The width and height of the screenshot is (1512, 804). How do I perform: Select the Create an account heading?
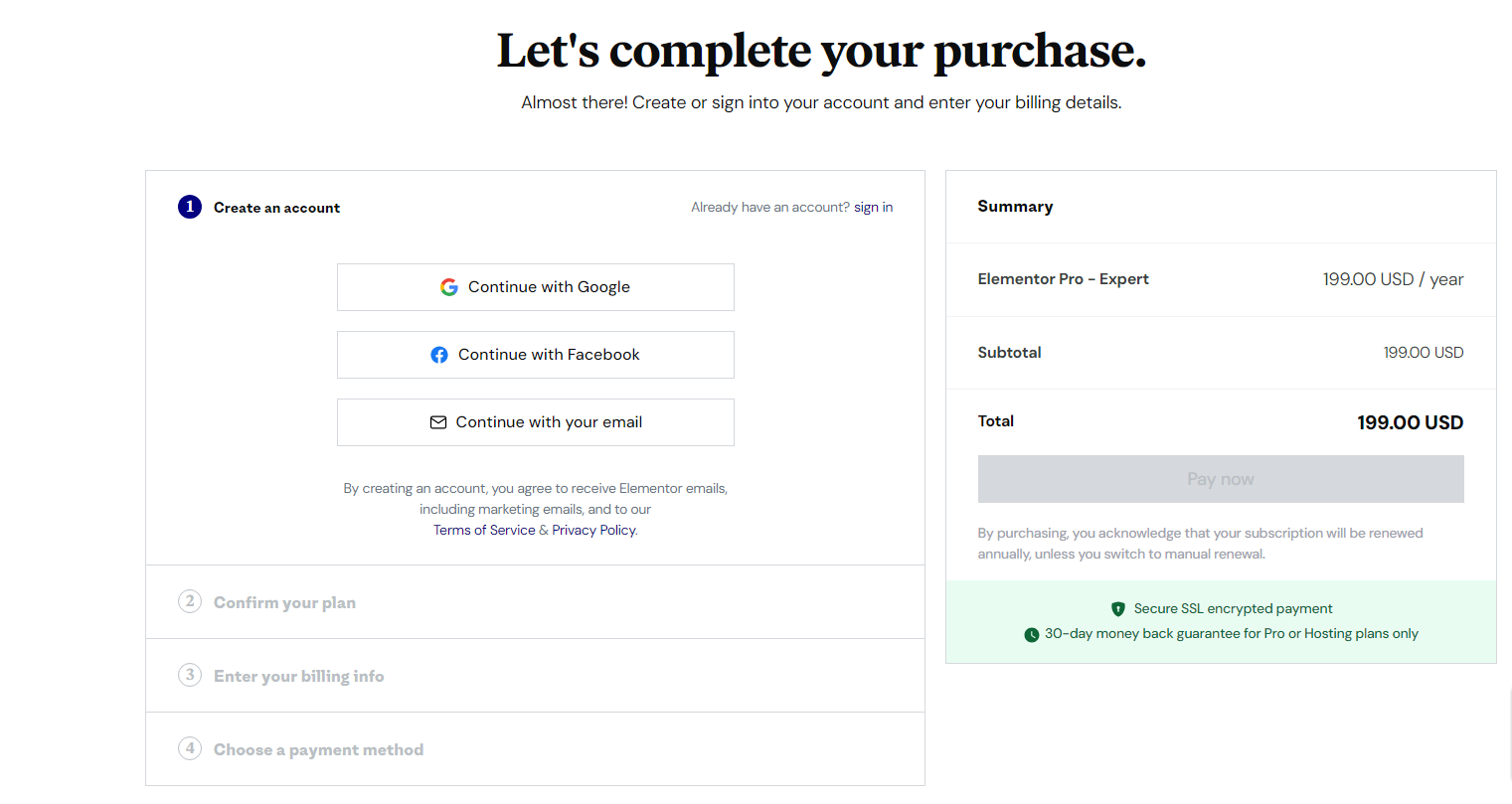(x=276, y=208)
